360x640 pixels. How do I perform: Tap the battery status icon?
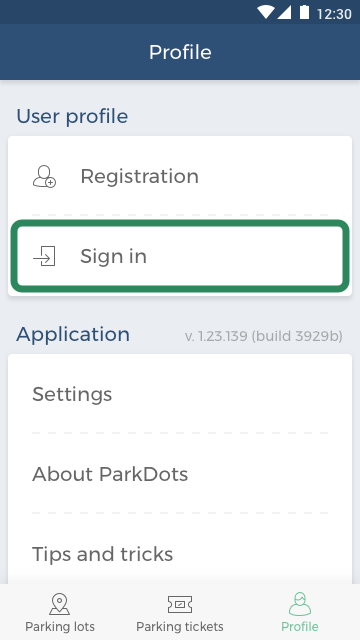pos(304,12)
